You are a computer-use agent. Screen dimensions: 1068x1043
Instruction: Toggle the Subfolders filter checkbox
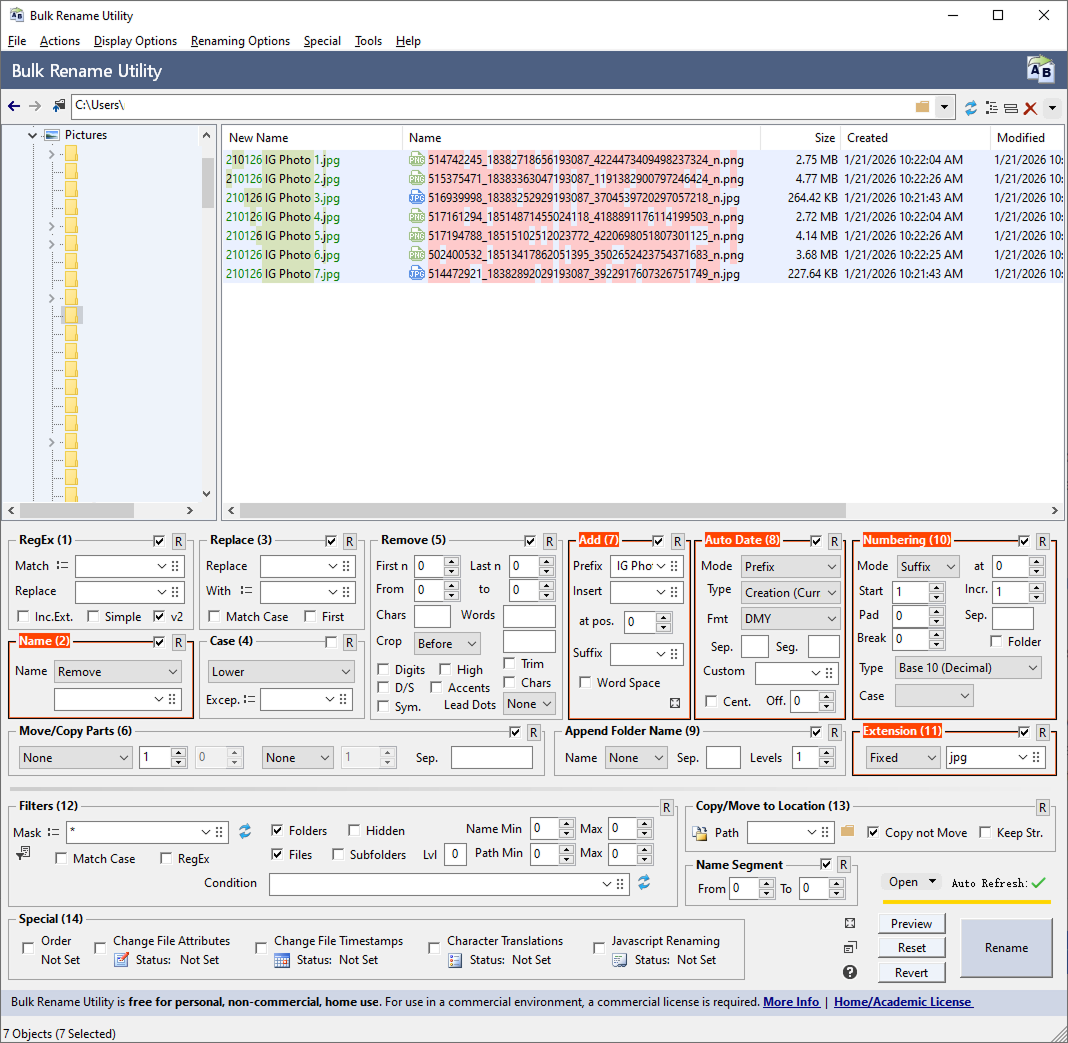(x=338, y=855)
